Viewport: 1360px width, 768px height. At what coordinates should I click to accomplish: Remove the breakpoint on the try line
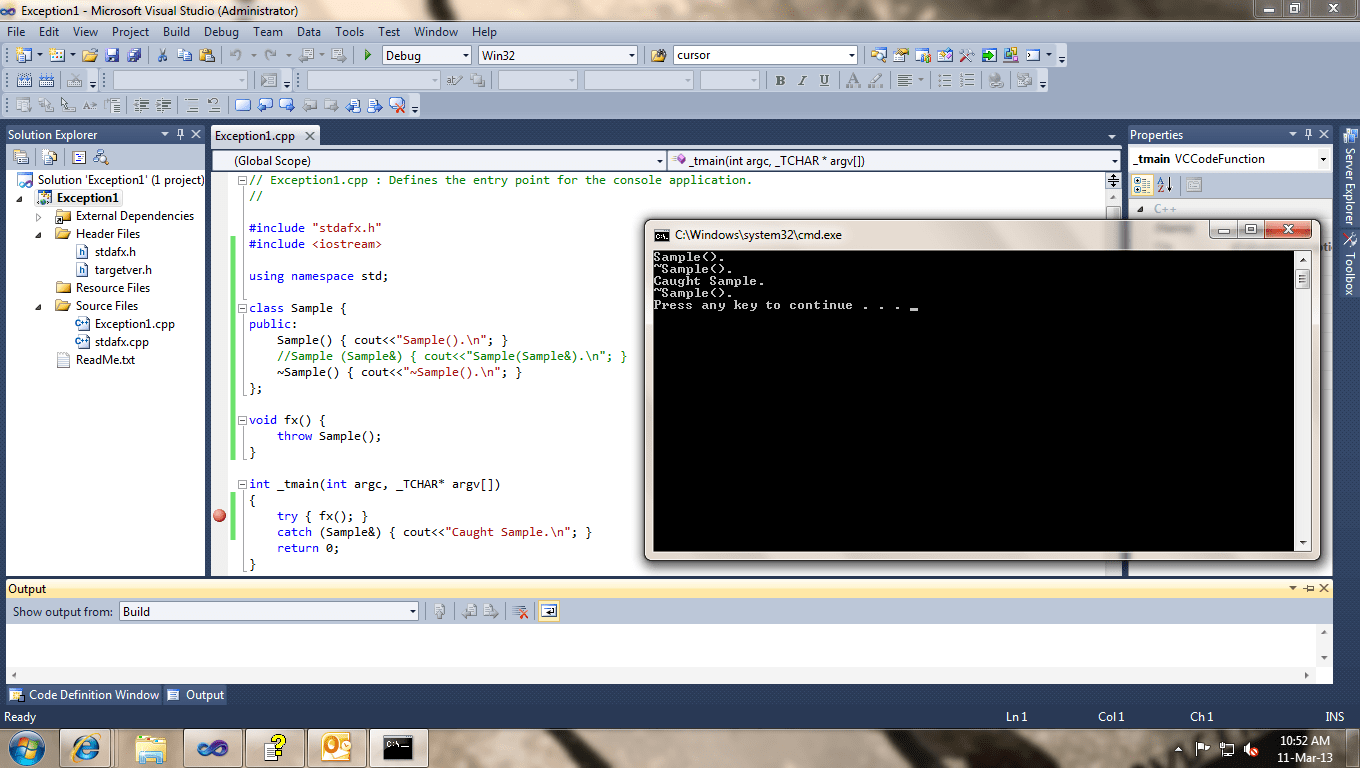(x=219, y=516)
